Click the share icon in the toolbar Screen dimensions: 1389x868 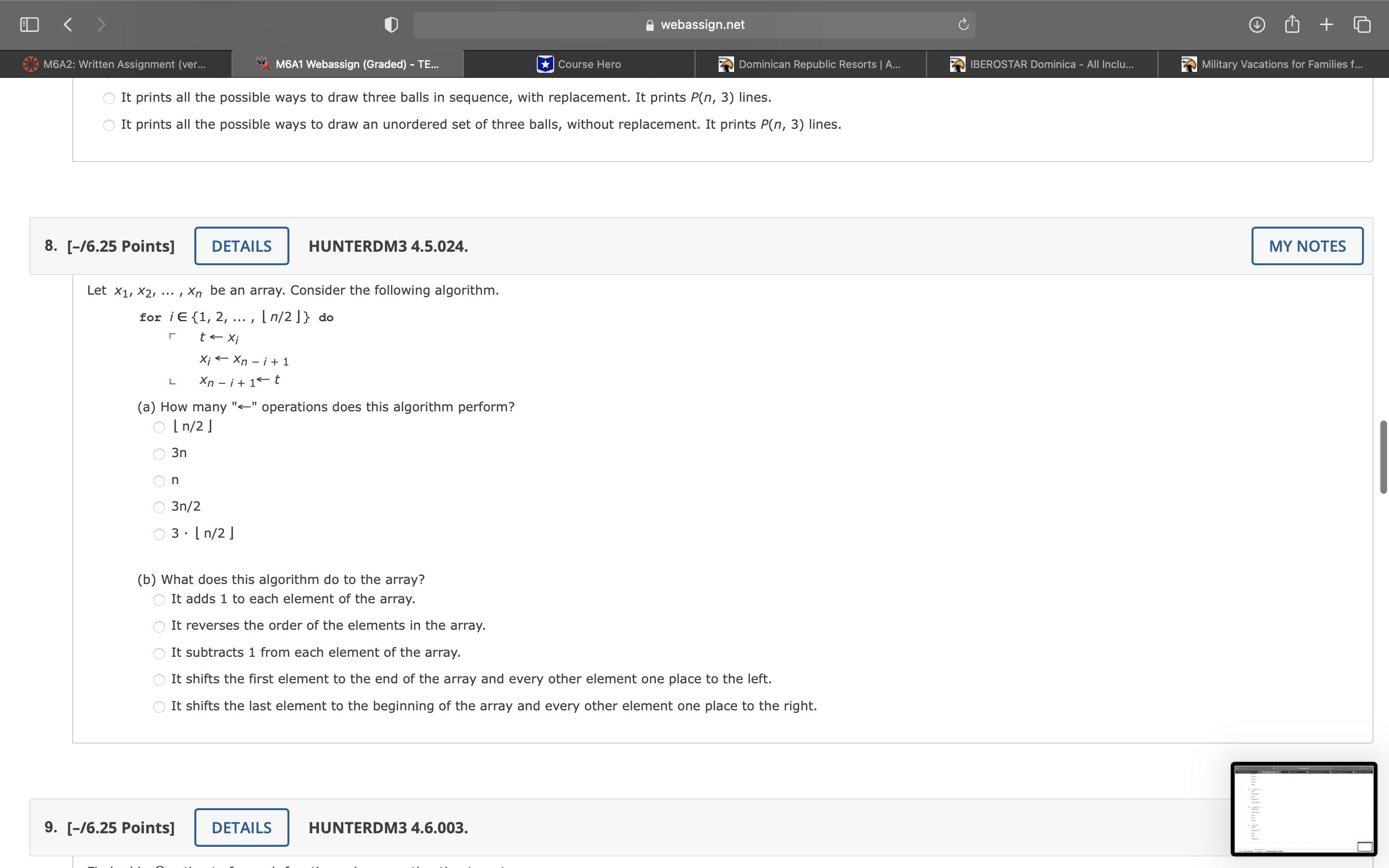pos(1292,25)
